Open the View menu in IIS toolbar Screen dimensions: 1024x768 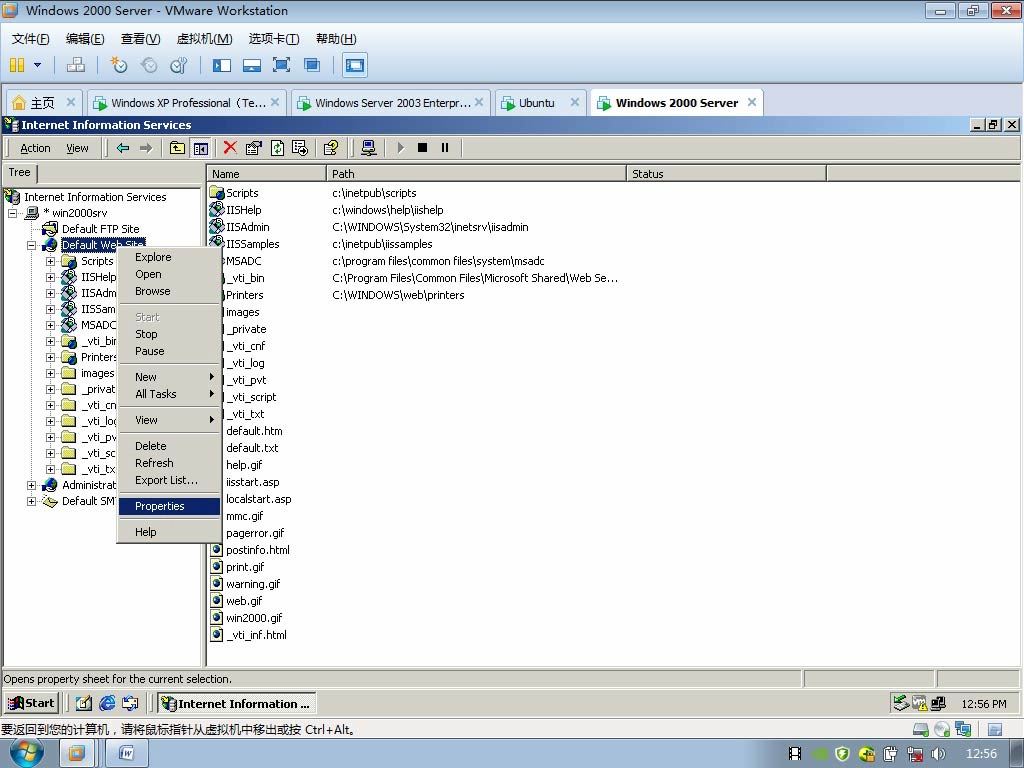[77, 148]
